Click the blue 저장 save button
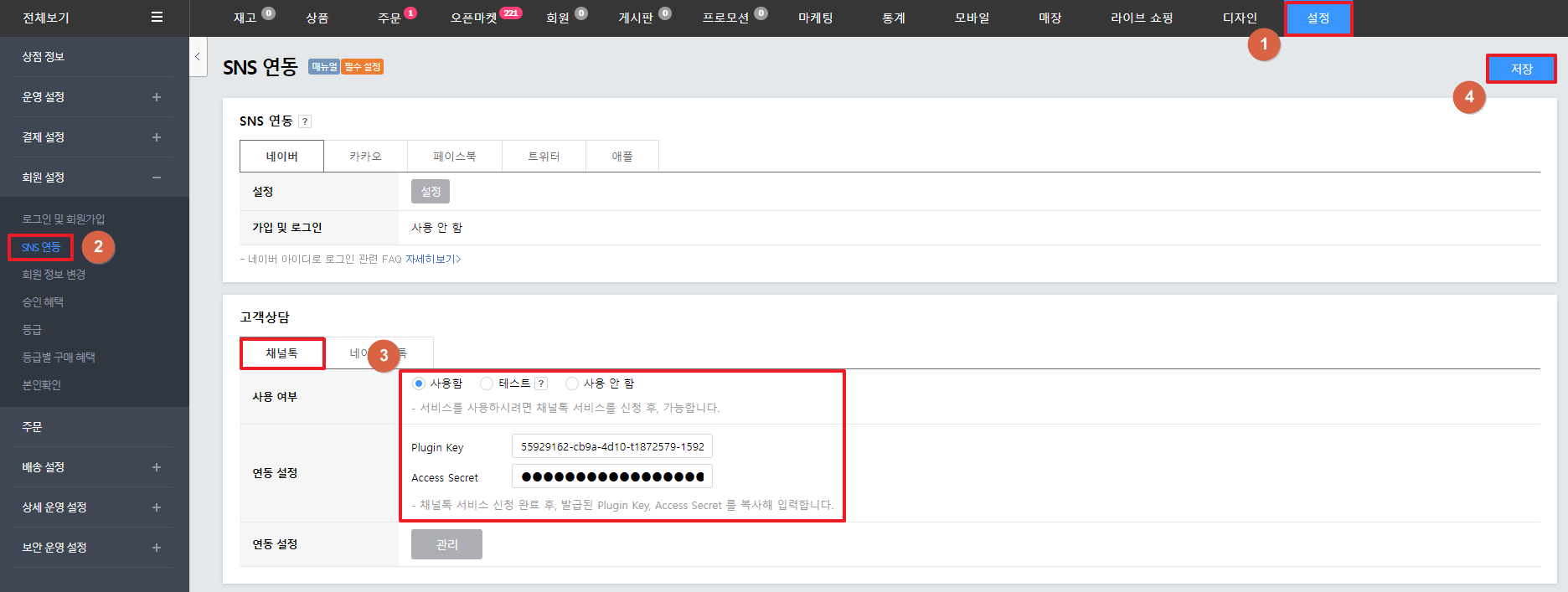 (x=1521, y=69)
